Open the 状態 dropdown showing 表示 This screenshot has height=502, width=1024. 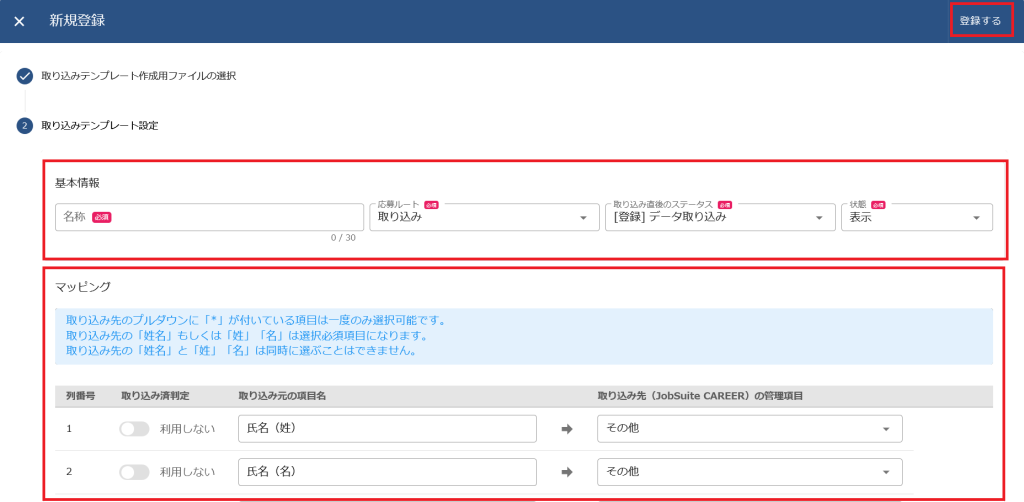pyautogui.click(x=916, y=217)
